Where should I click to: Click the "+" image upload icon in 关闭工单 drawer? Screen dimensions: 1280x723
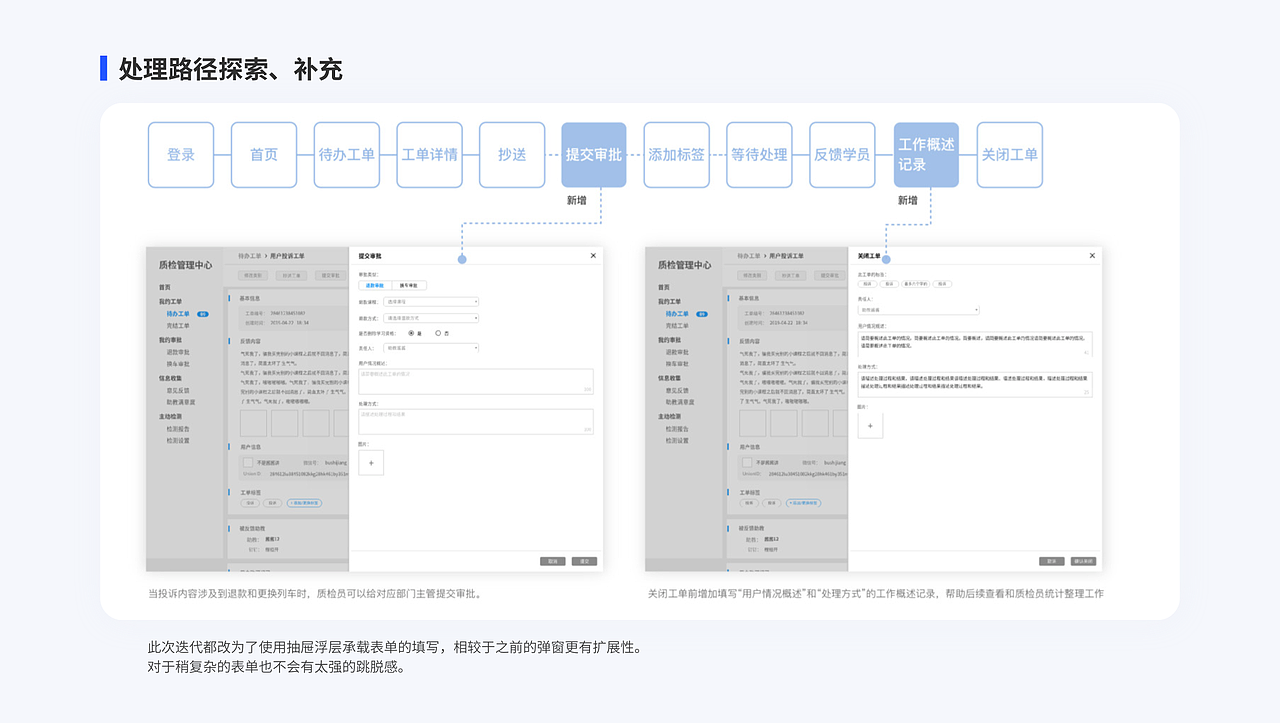870,426
